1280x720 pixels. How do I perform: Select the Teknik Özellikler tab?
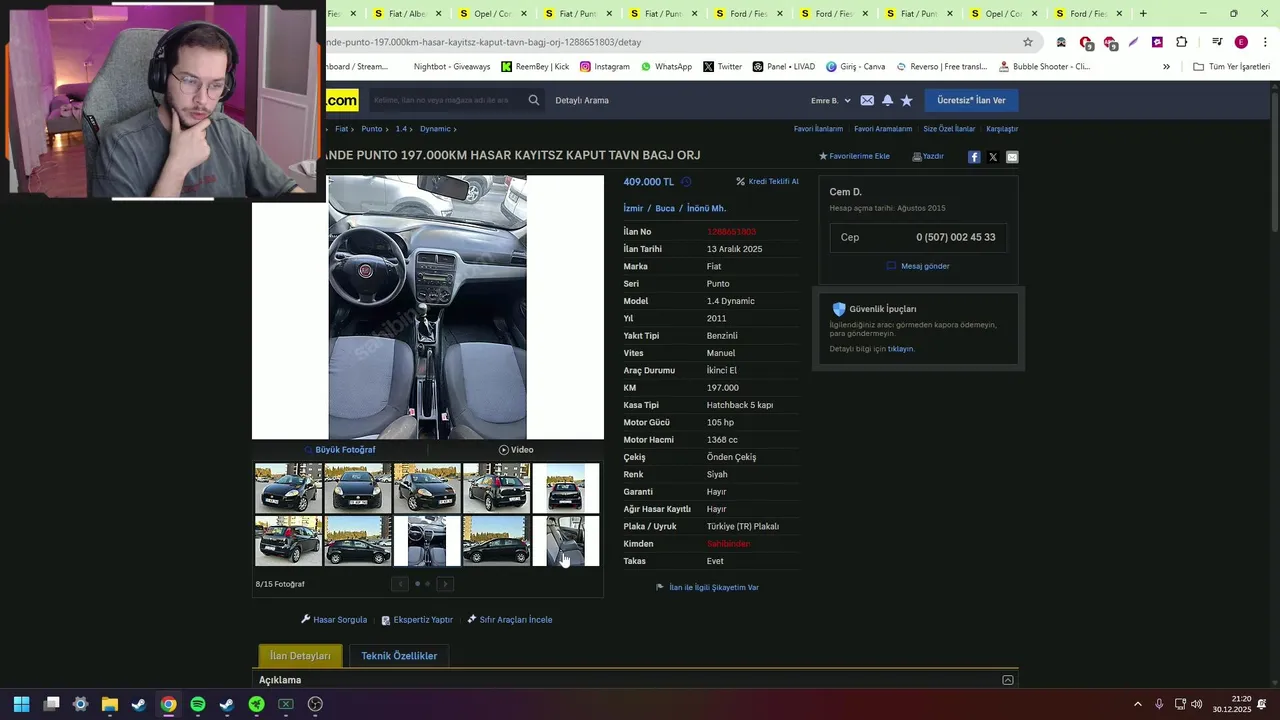click(x=399, y=656)
